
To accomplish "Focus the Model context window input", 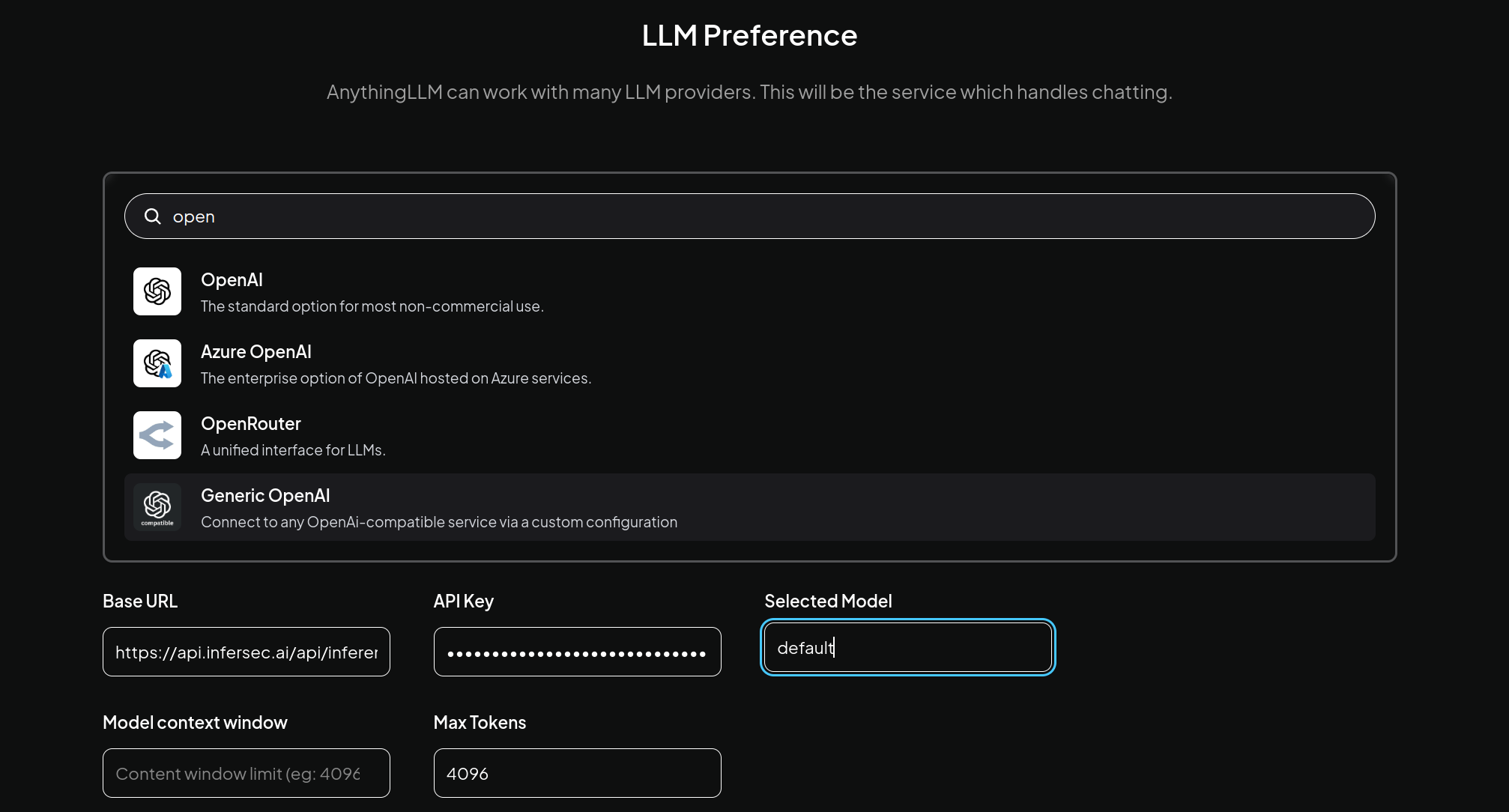I will [247, 773].
